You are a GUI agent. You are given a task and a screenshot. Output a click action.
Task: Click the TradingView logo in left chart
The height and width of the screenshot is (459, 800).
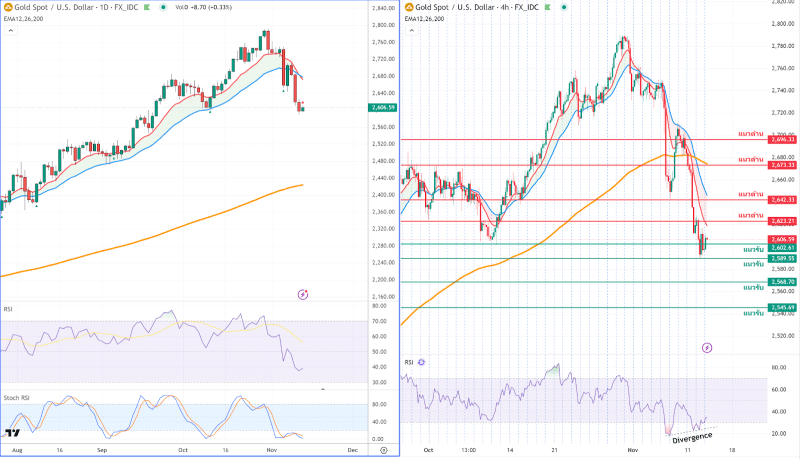pos(13,434)
